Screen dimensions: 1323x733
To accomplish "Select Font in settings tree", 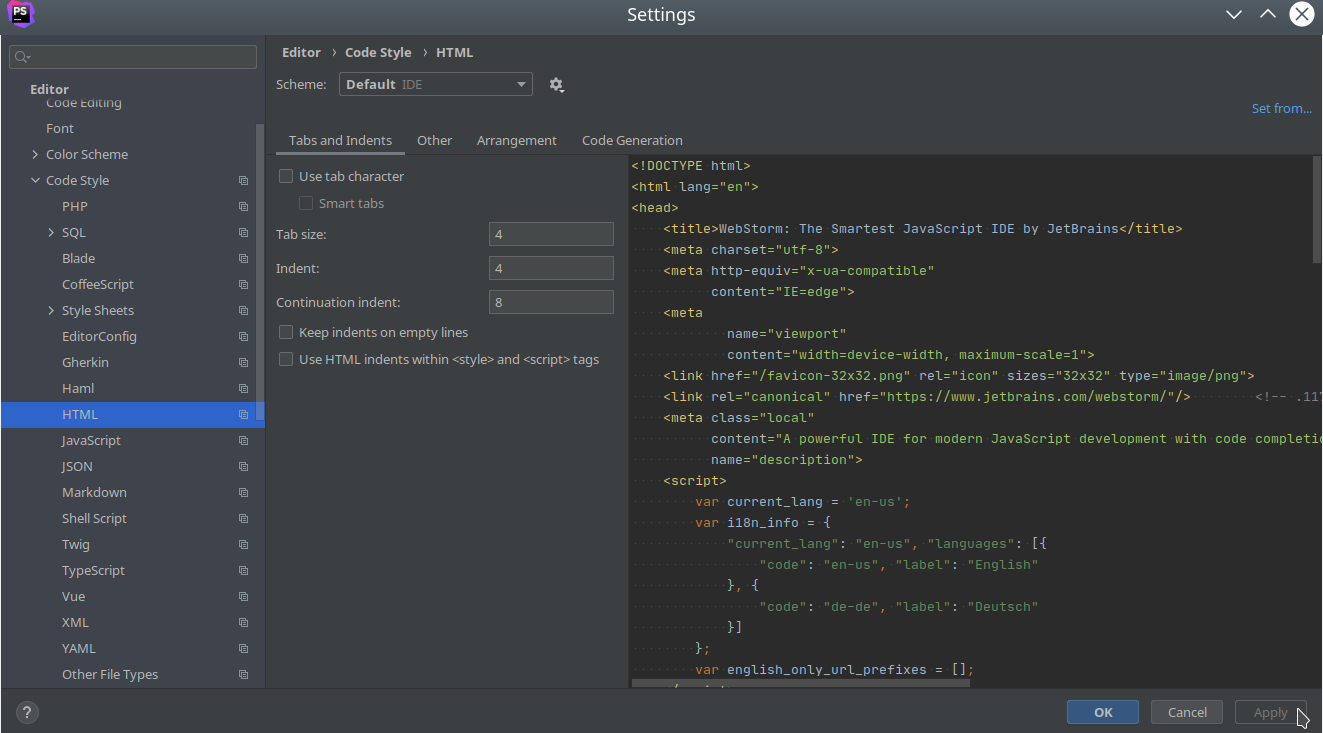I will pyautogui.click(x=60, y=129).
